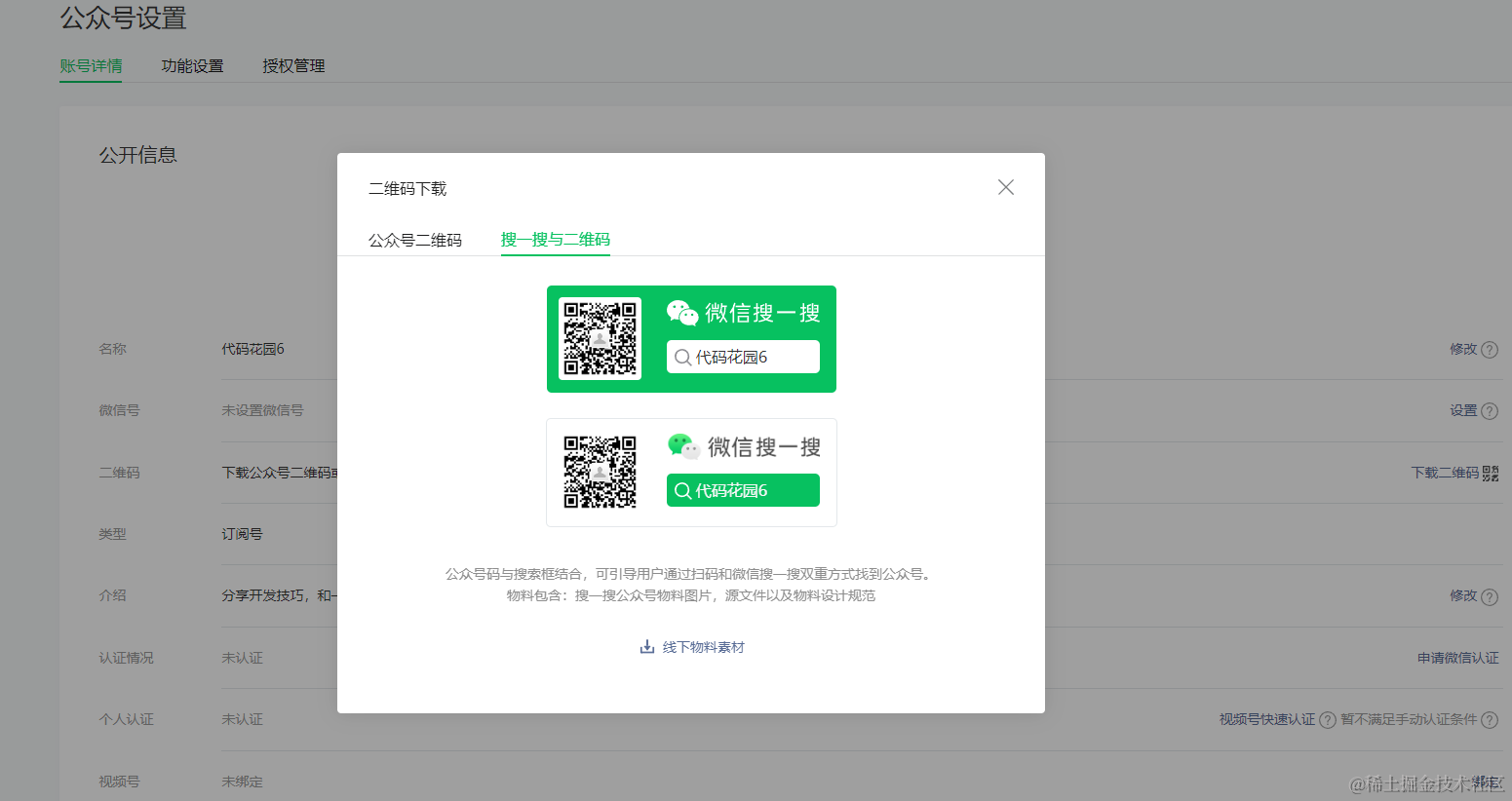Click 修改 link in the 名称 row
The width and height of the screenshot is (1512, 801).
(1463, 349)
